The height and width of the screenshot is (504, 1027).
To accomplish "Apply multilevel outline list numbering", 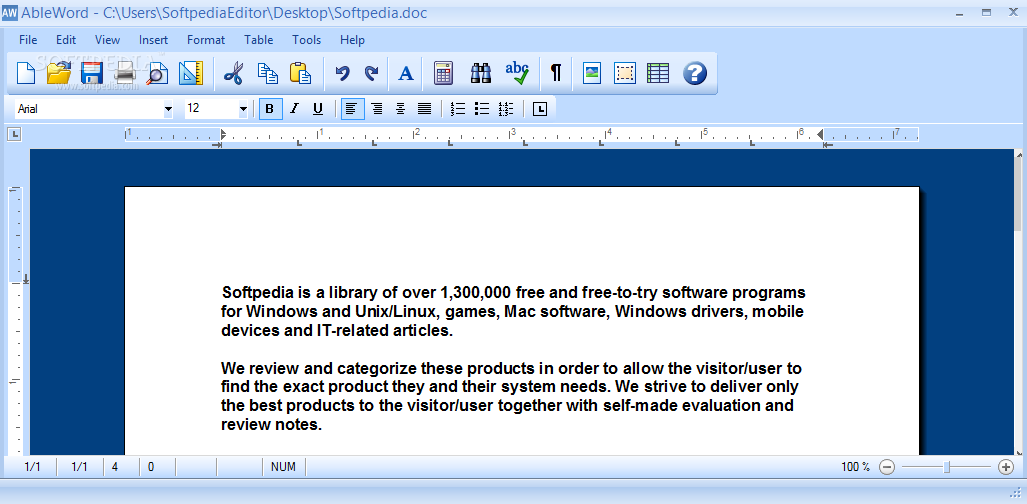I will 506,109.
